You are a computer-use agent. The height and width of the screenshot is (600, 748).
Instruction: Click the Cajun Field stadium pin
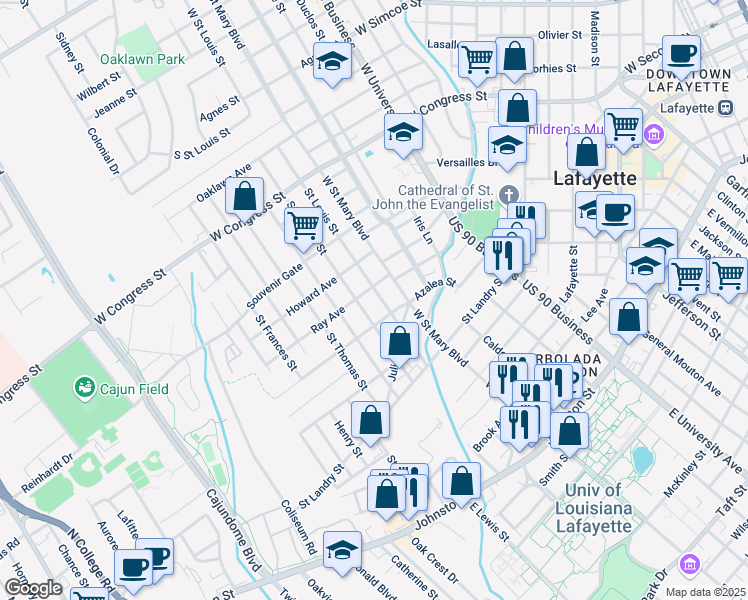[85, 389]
